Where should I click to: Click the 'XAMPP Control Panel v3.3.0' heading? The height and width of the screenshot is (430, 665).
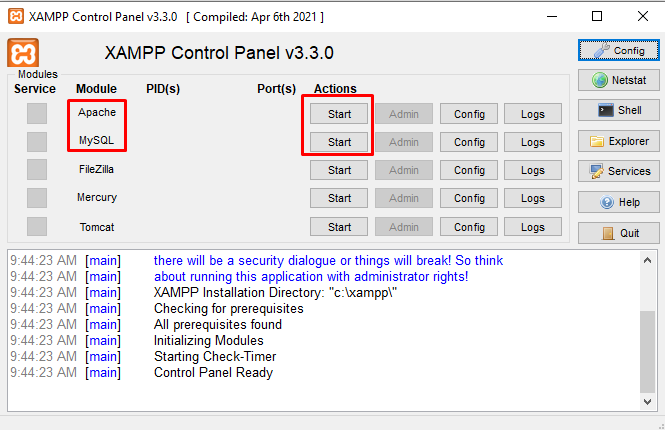click(x=219, y=53)
